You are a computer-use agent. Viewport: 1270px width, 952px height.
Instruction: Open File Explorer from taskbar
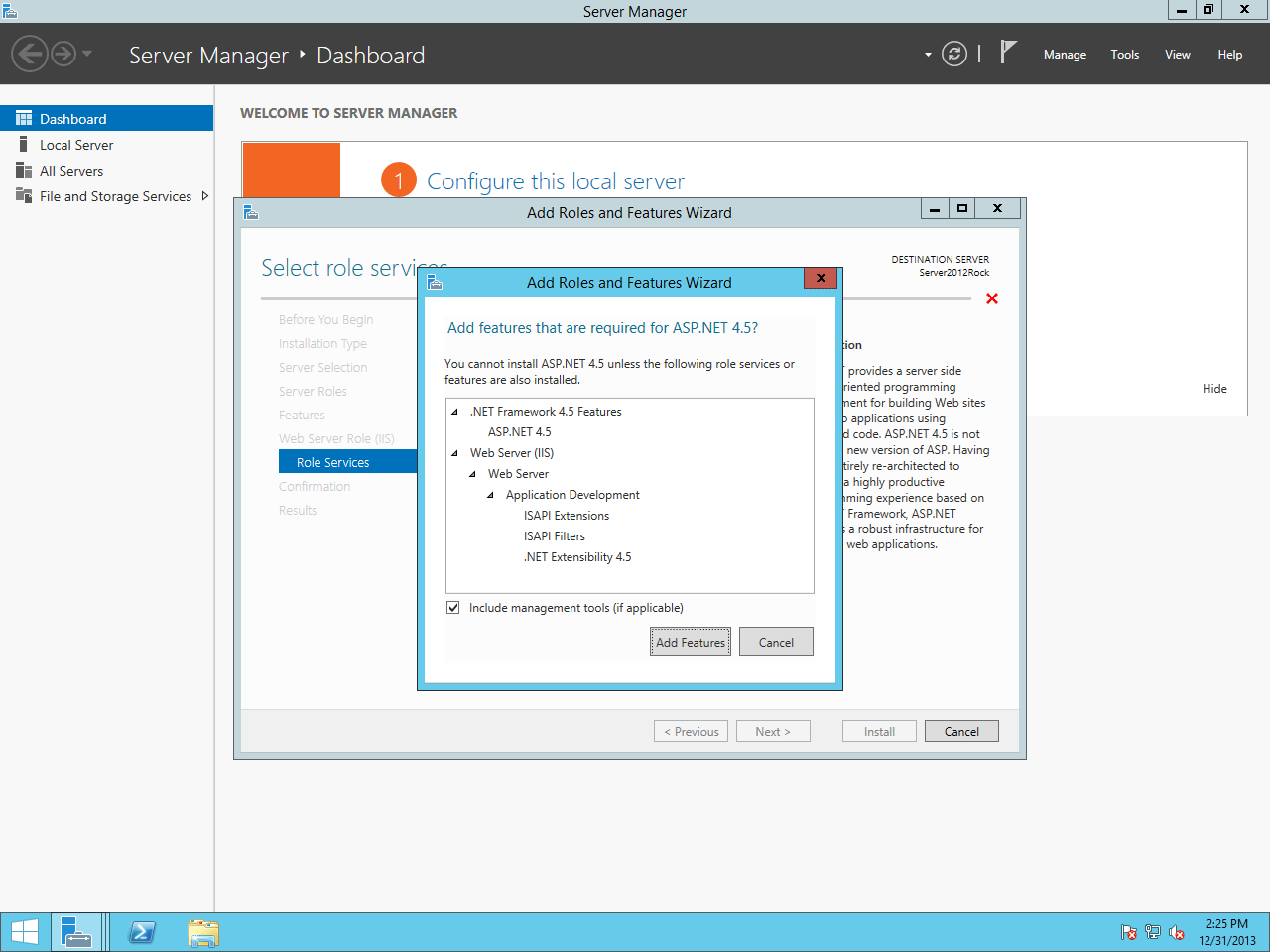pos(203,932)
